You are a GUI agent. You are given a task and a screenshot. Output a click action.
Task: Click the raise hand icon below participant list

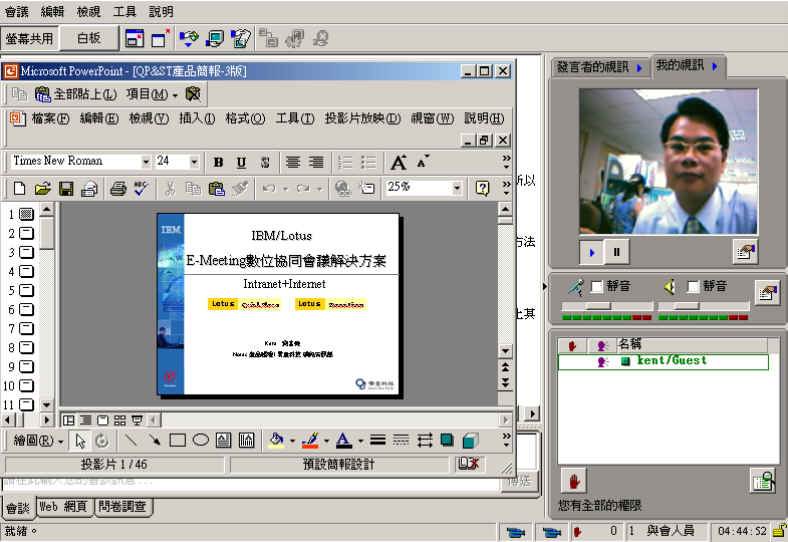[x=573, y=481]
